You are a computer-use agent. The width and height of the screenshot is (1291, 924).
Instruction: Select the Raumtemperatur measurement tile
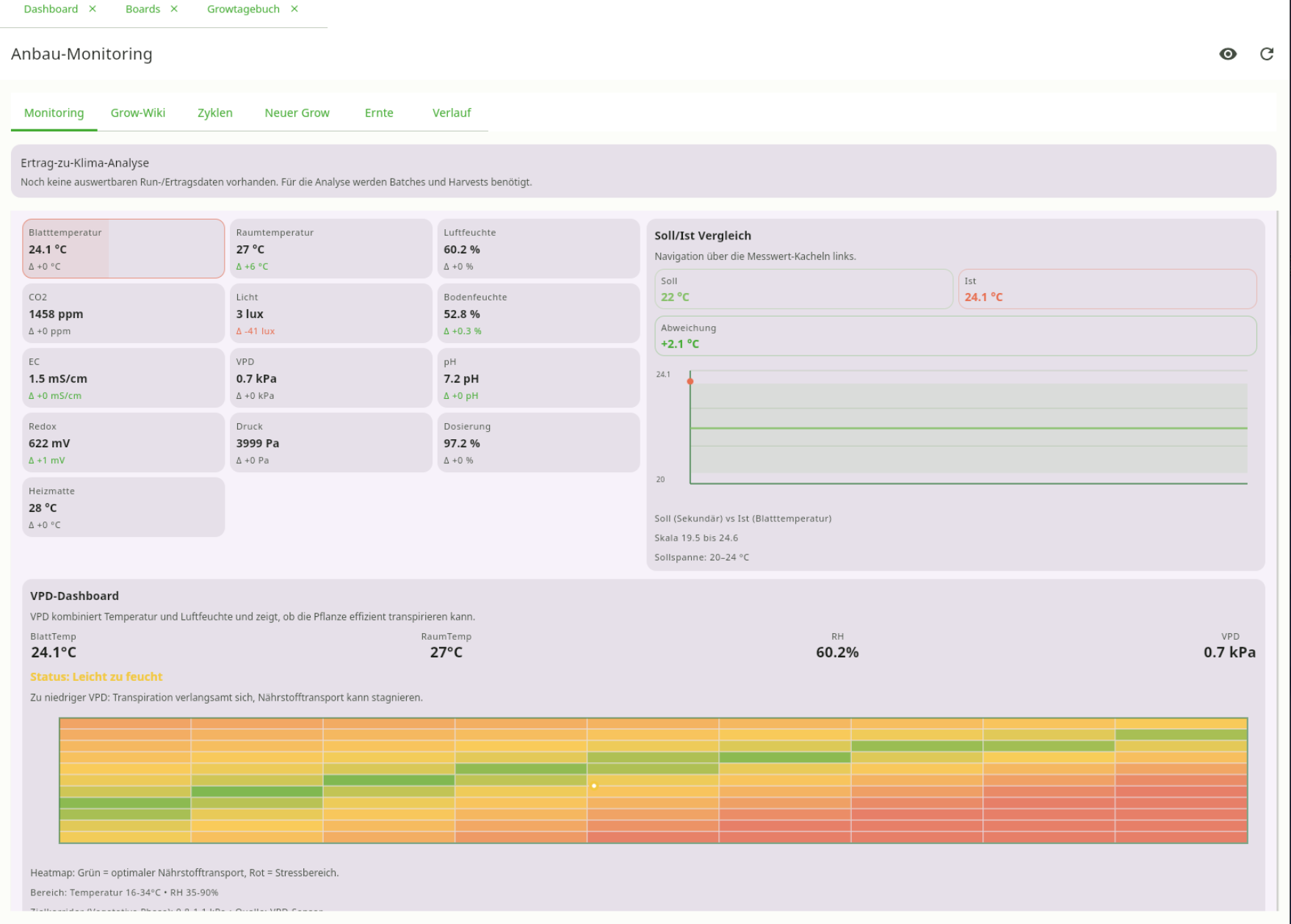(330, 249)
